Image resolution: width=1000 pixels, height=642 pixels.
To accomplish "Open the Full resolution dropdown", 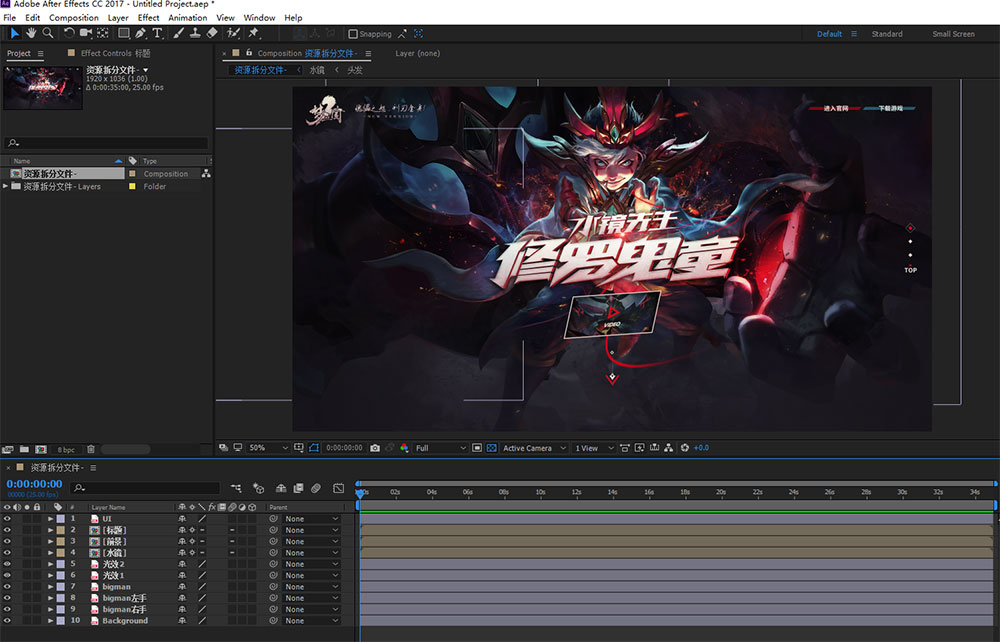I will click(x=441, y=448).
